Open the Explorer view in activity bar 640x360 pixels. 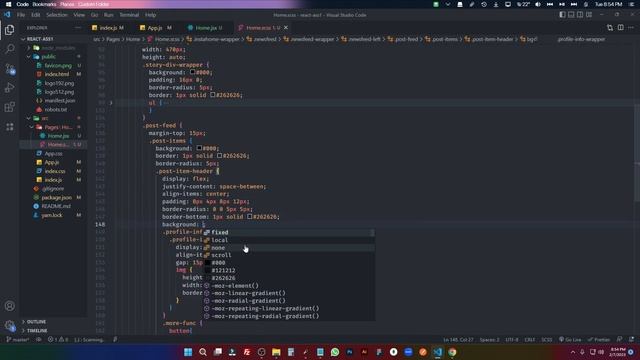[9, 30]
